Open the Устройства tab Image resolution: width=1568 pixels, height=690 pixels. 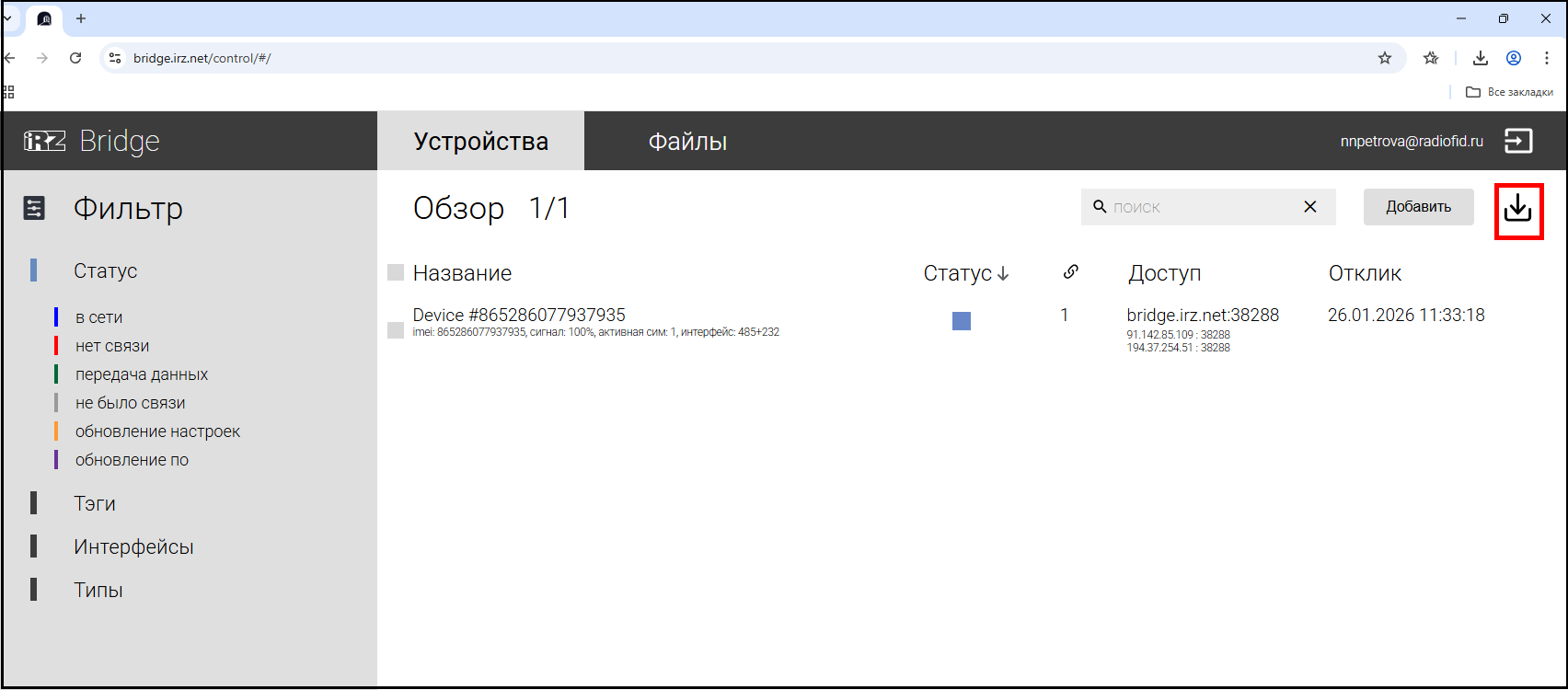tap(480, 141)
